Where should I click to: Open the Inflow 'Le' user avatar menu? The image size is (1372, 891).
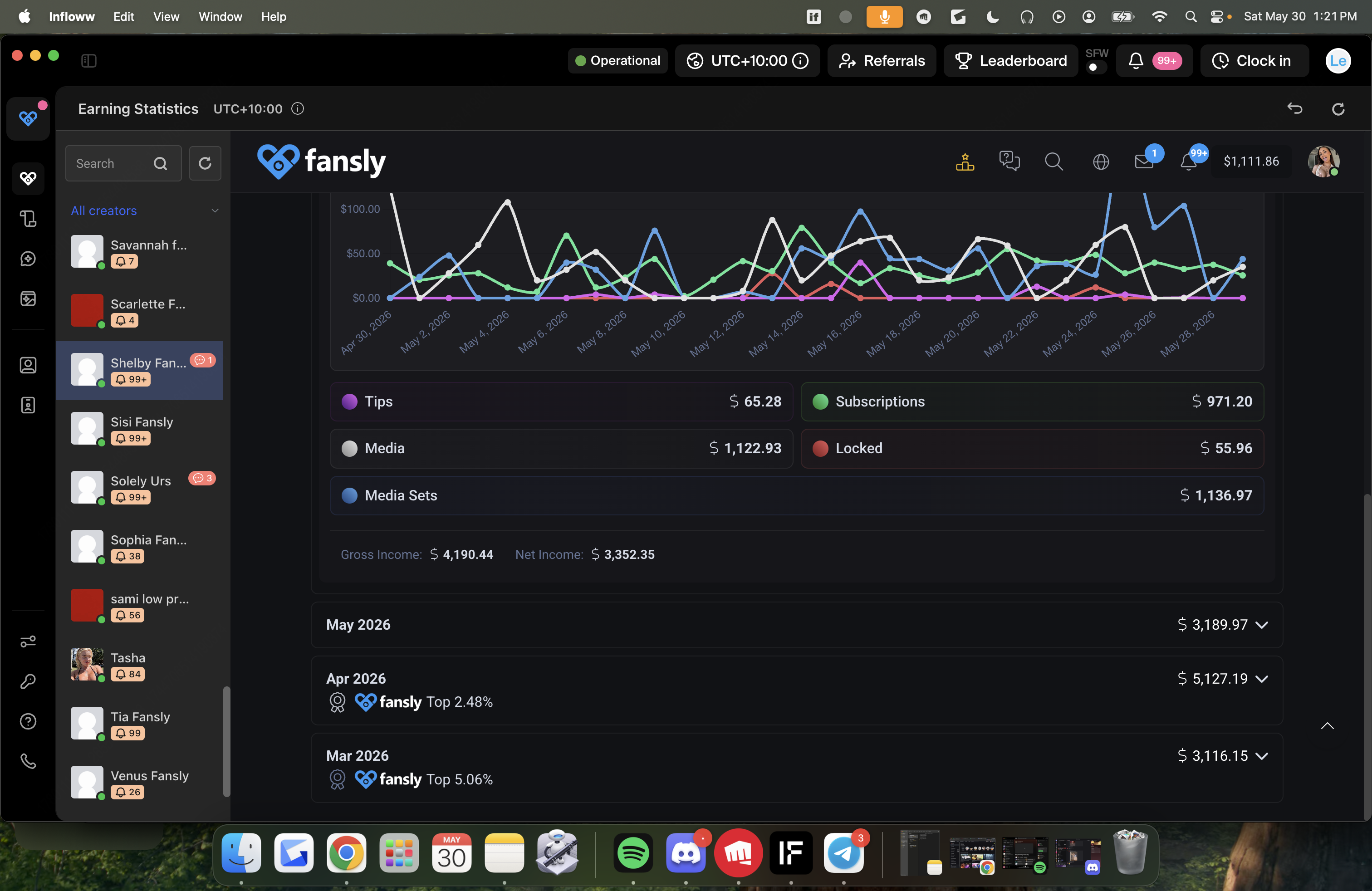(x=1338, y=60)
